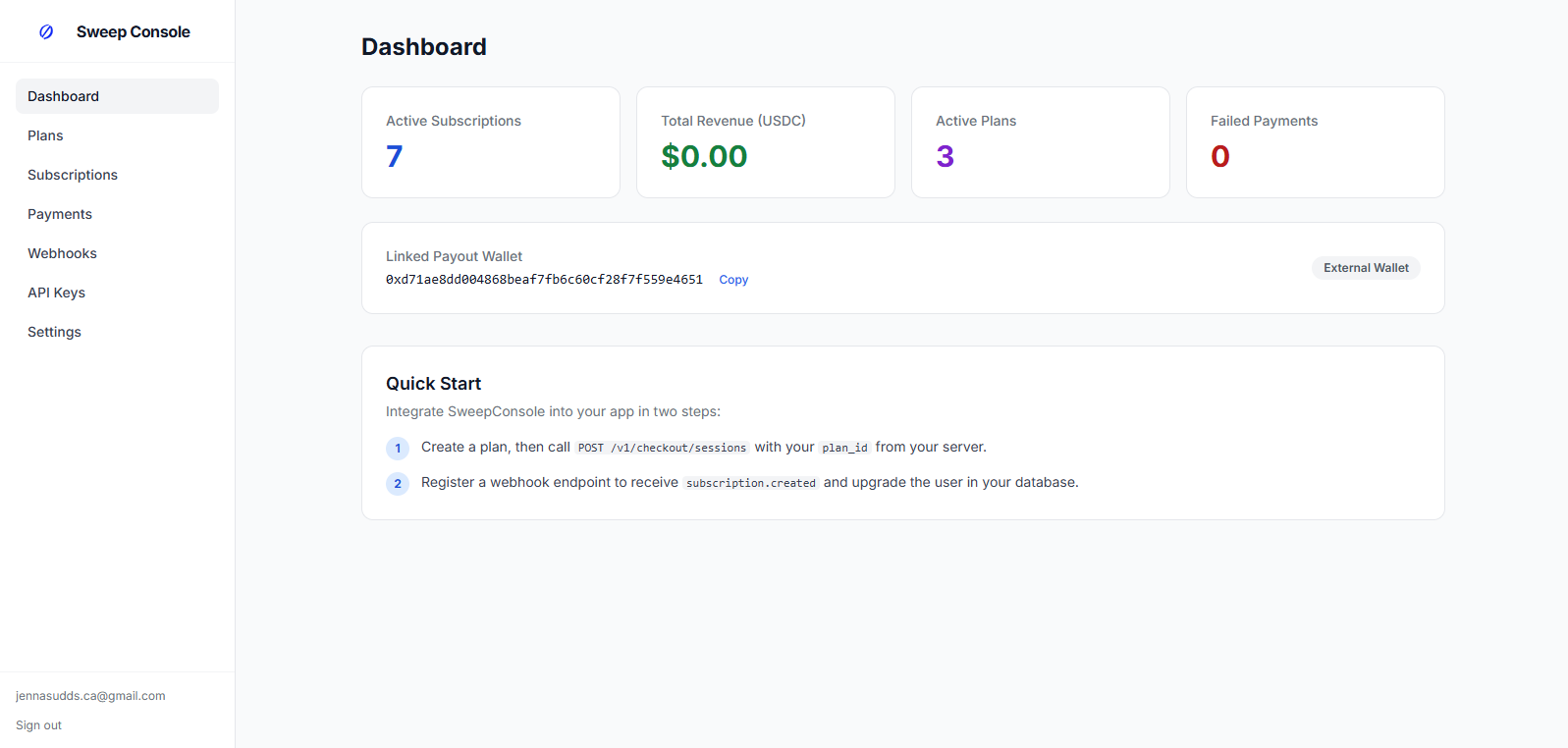
Task: Click the Sign out link
Action: click(38, 725)
